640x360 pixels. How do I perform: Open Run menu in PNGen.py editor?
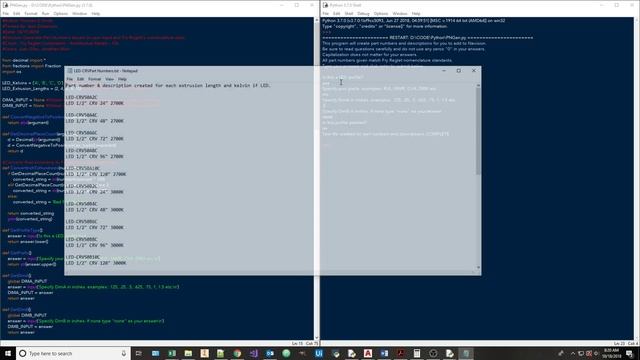(45, 13)
